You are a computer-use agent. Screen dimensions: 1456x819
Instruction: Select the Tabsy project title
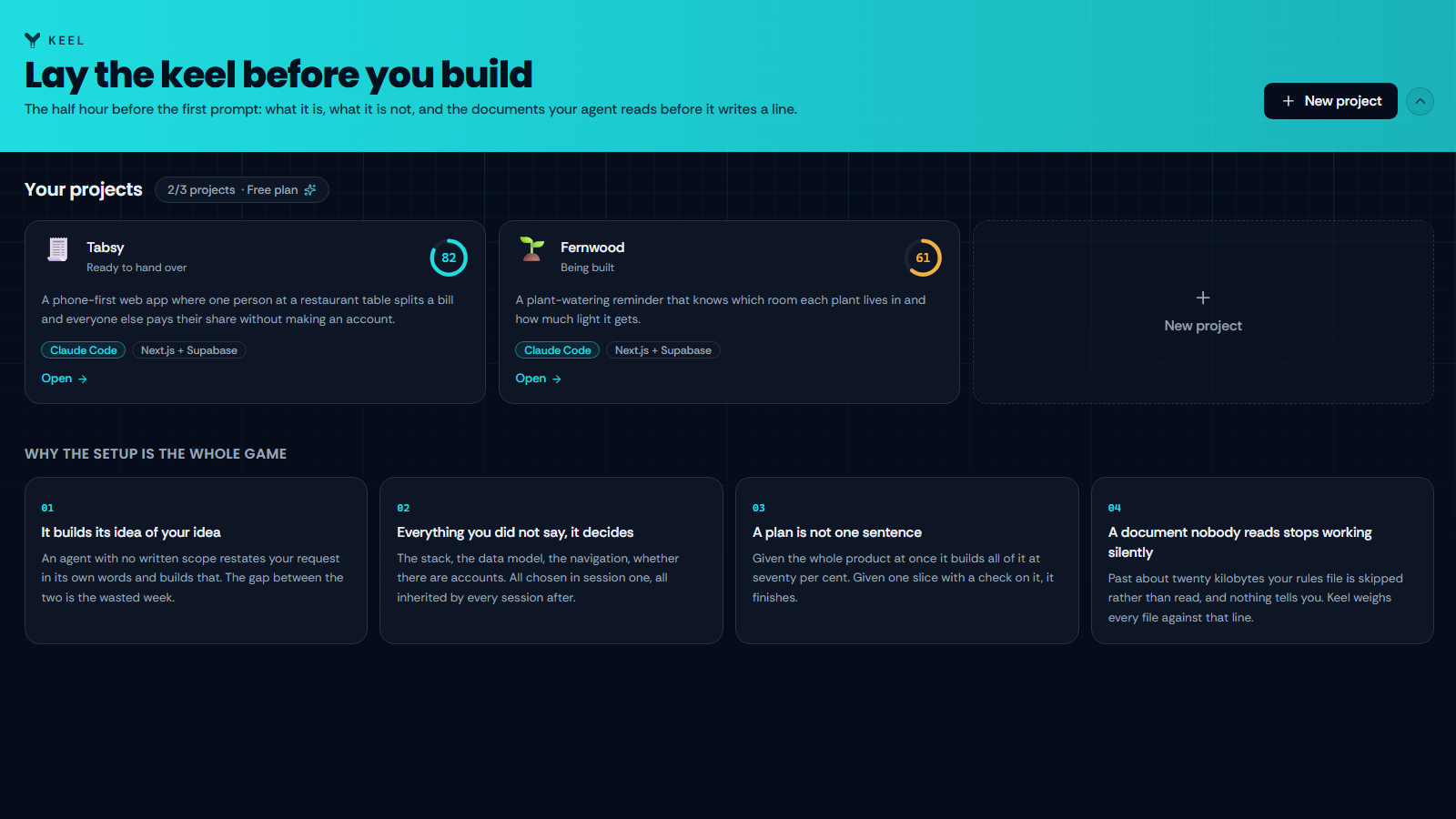[106, 248]
